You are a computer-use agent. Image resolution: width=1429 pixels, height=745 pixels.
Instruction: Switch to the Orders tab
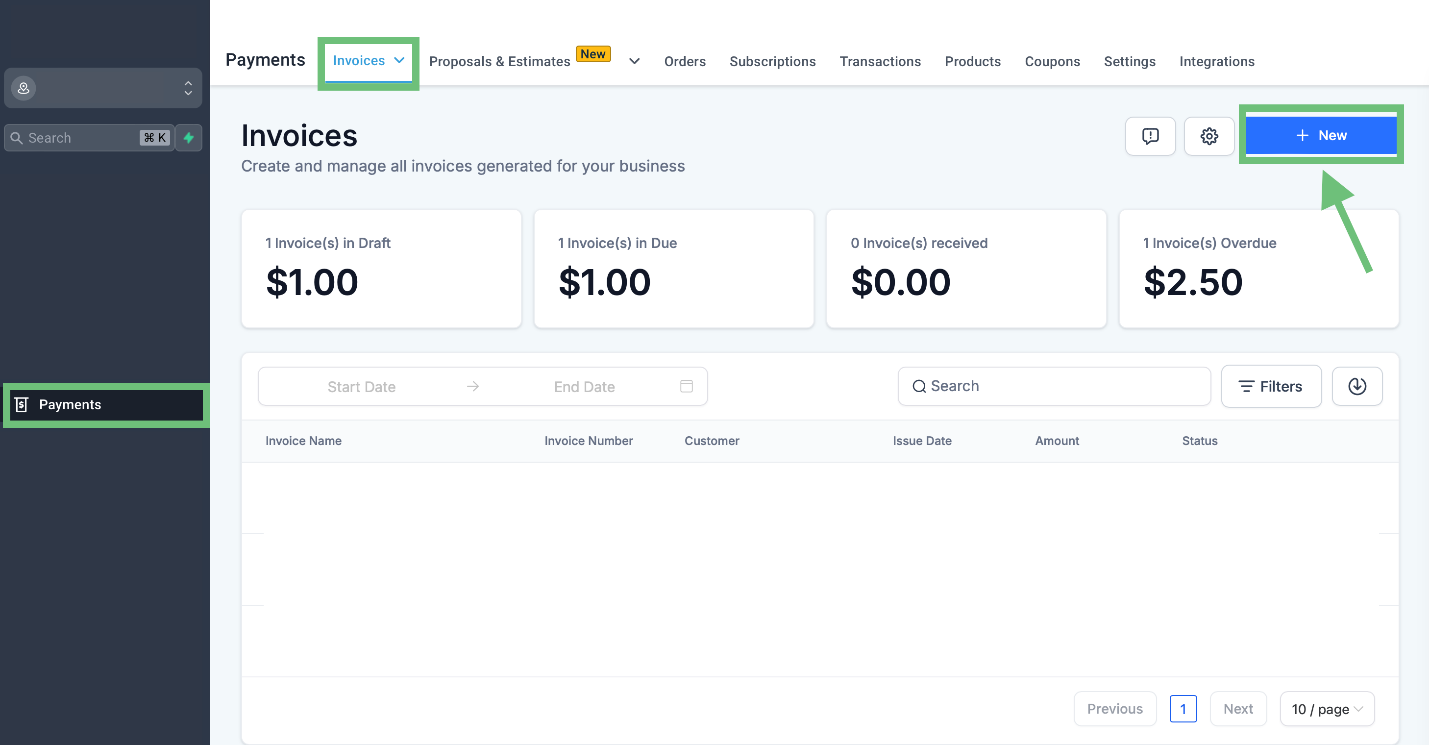pos(685,61)
